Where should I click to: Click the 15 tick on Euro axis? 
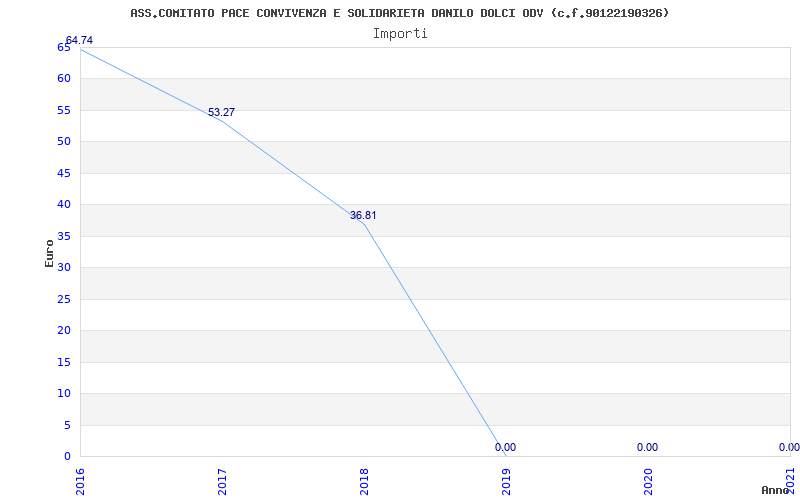63,362
